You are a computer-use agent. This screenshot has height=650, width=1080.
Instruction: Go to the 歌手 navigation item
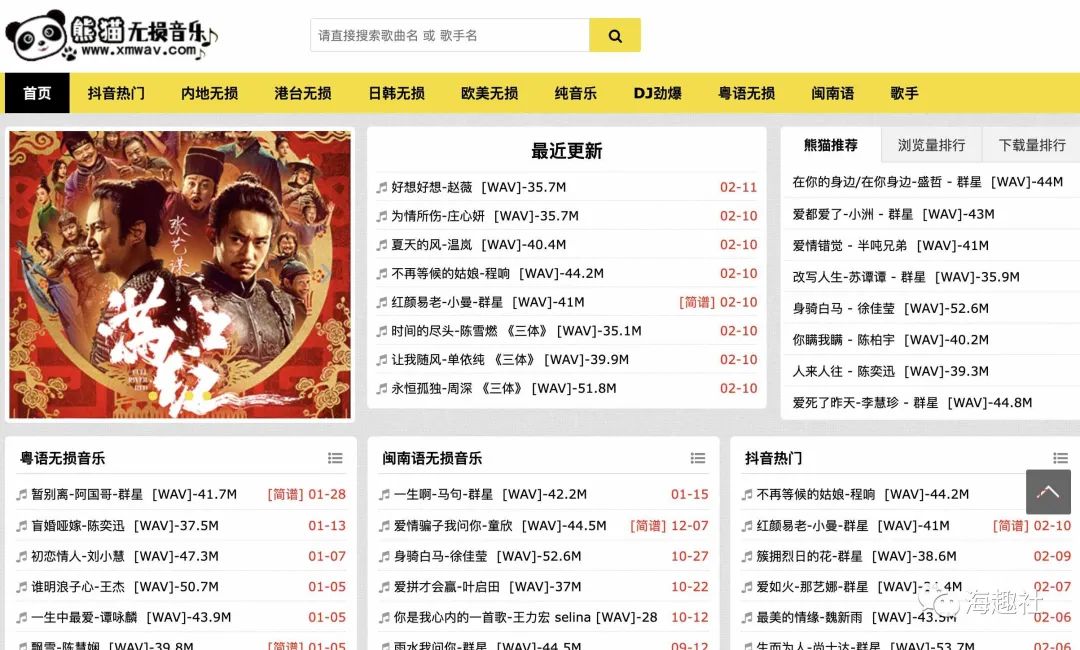[904, 93]
